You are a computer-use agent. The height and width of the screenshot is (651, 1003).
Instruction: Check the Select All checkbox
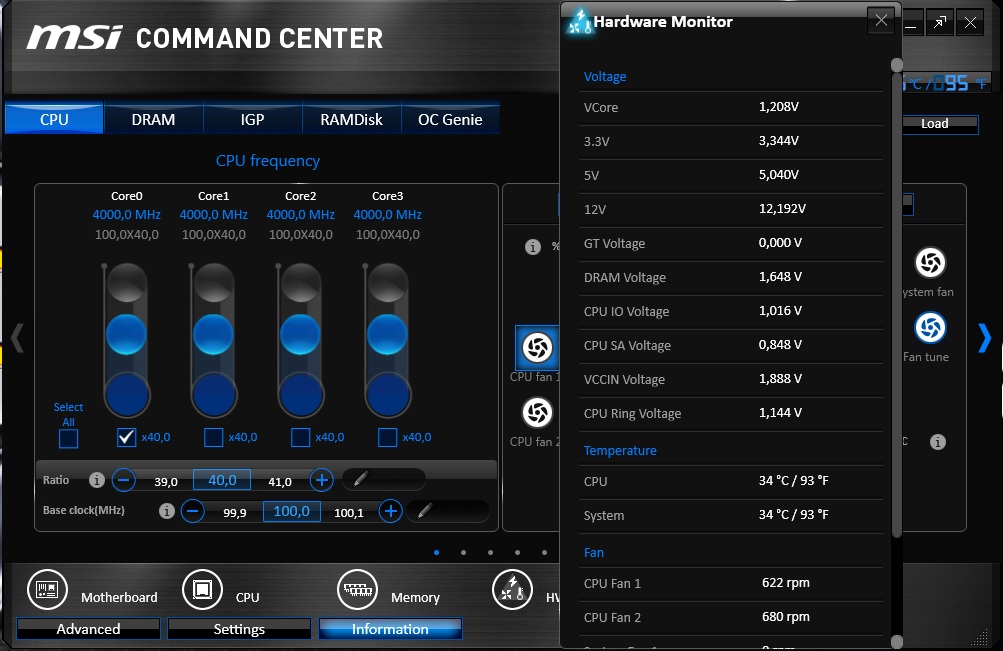68,439
